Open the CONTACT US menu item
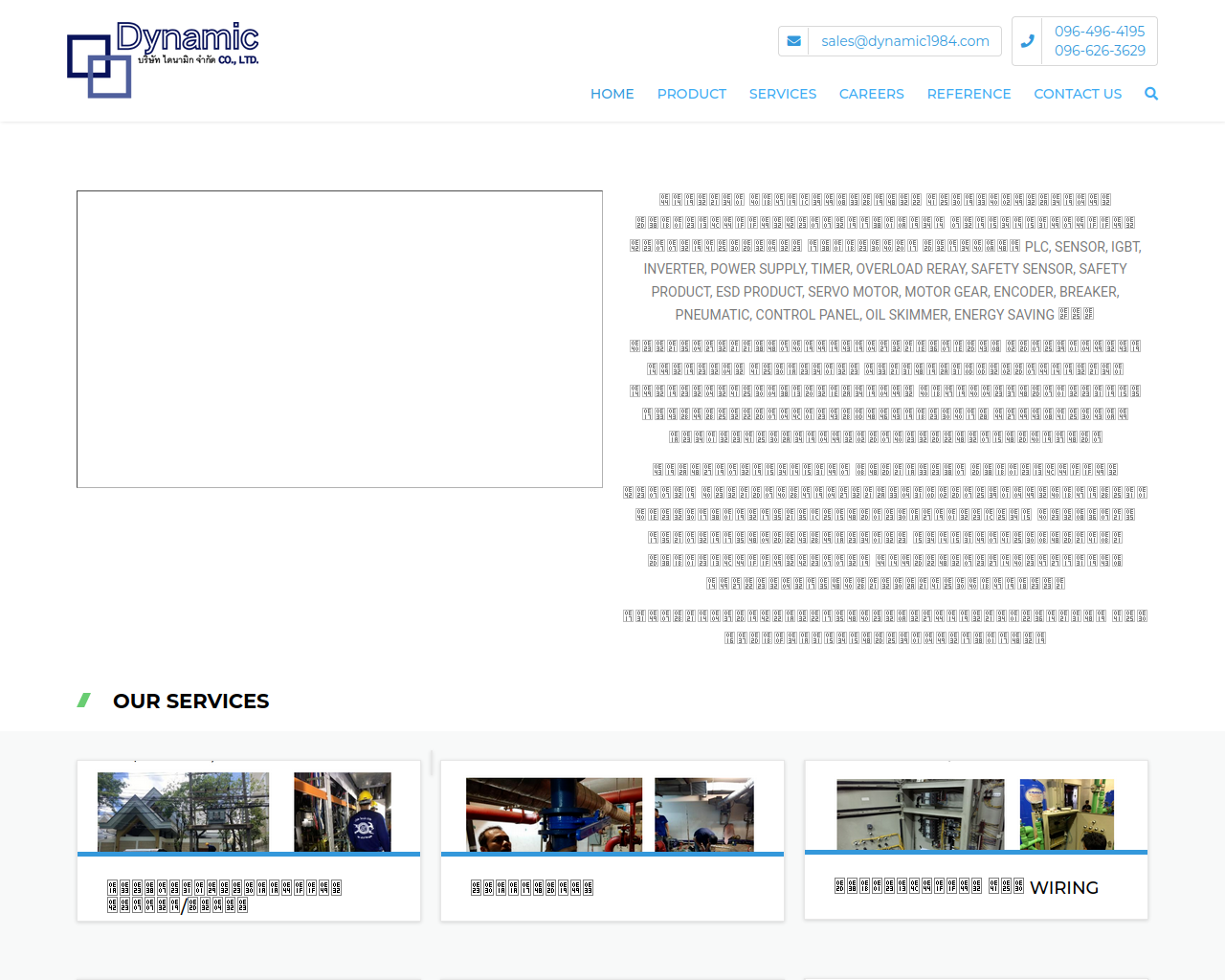 tap(1078, 94)
